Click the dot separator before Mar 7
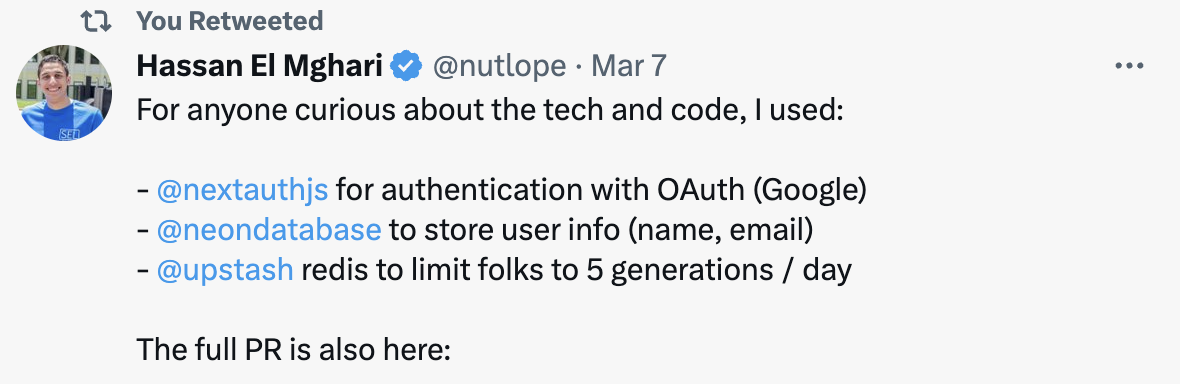 579,68
